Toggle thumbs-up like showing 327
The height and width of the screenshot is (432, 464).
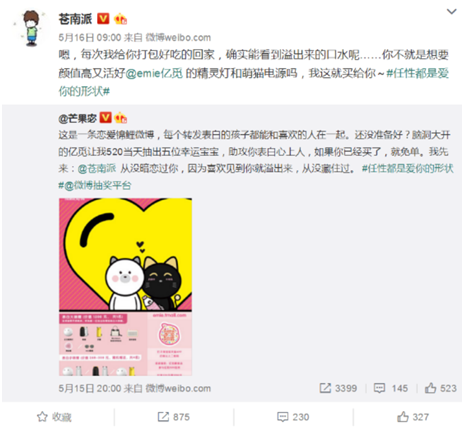point(413,417)
